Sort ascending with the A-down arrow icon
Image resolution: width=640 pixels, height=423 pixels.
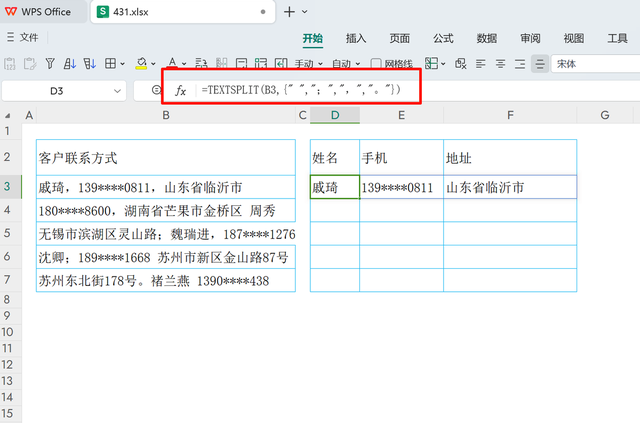[70, 64]
